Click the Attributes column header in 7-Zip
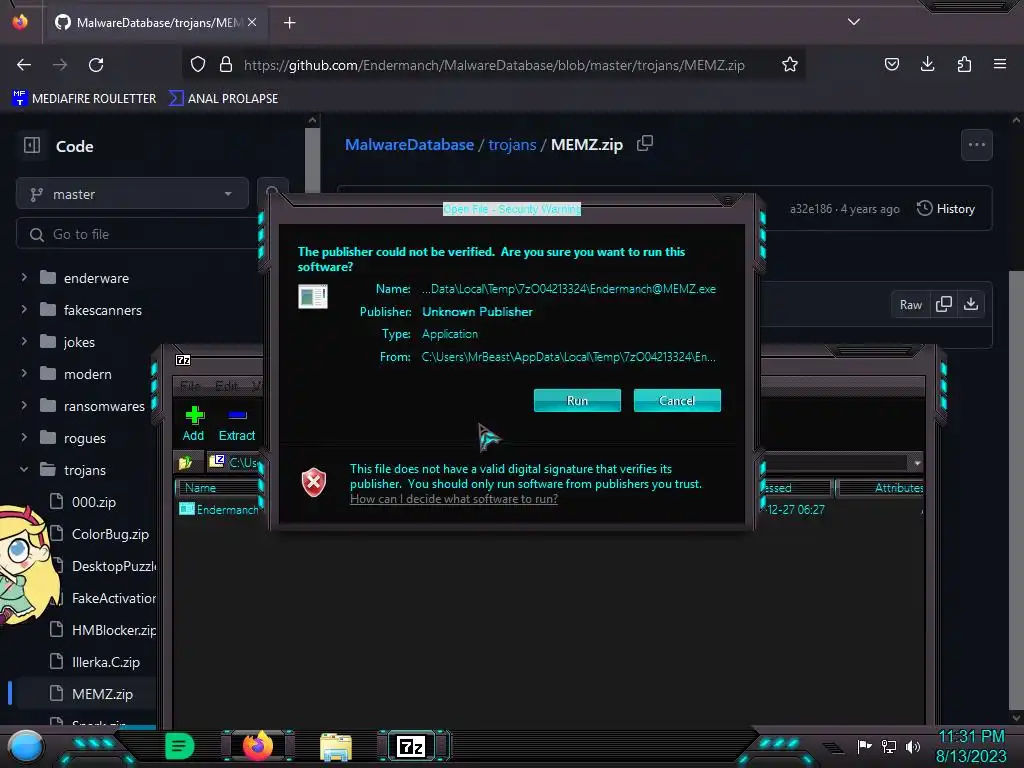Image resolution: width=1024 pixels, height=768 pixels. 880,488
